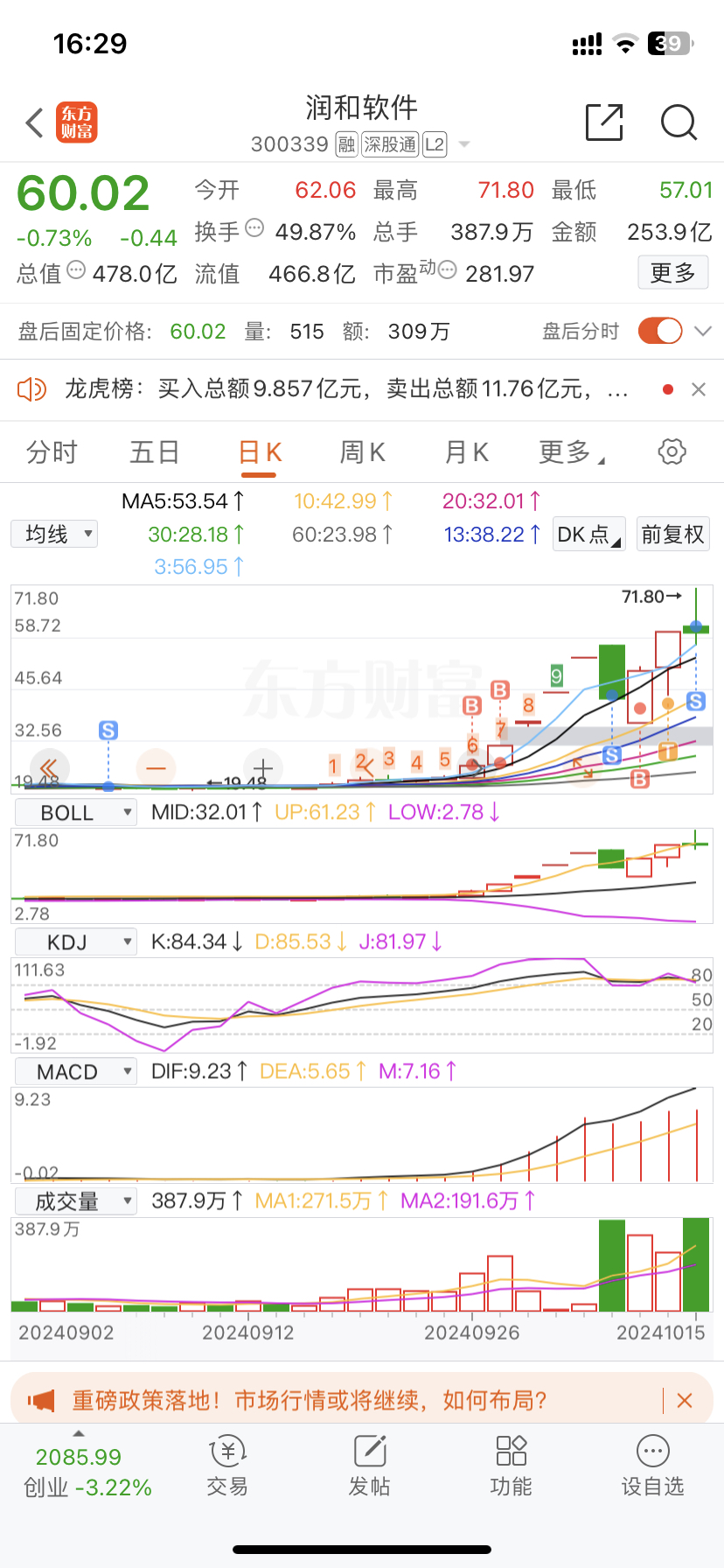Image resolution: width=724 pixels, height=1568 pixels.
Task: Tap the promo megaphone icon
Action: [x=41, y=1400]
